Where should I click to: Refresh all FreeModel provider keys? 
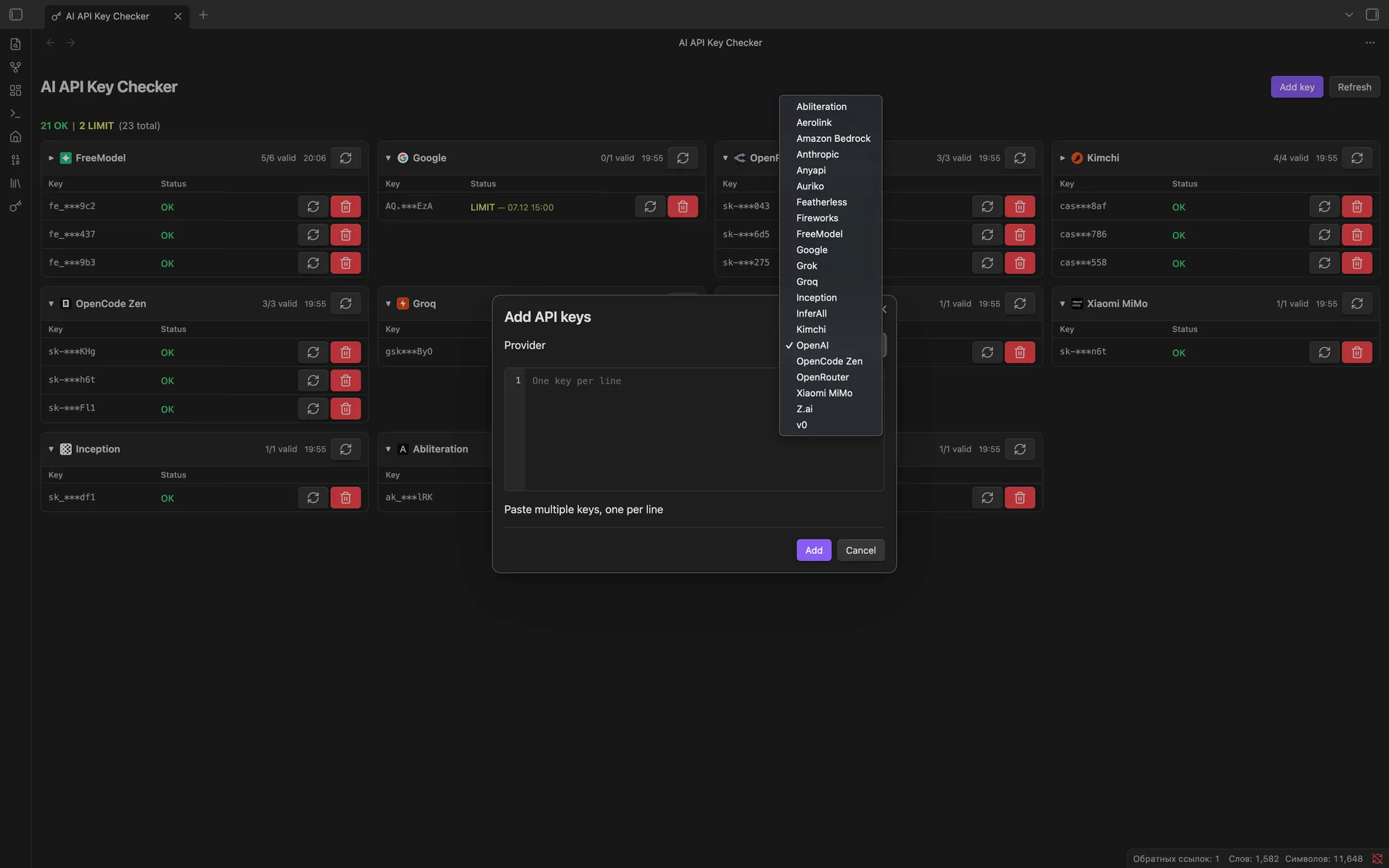(x=345, y=158)
